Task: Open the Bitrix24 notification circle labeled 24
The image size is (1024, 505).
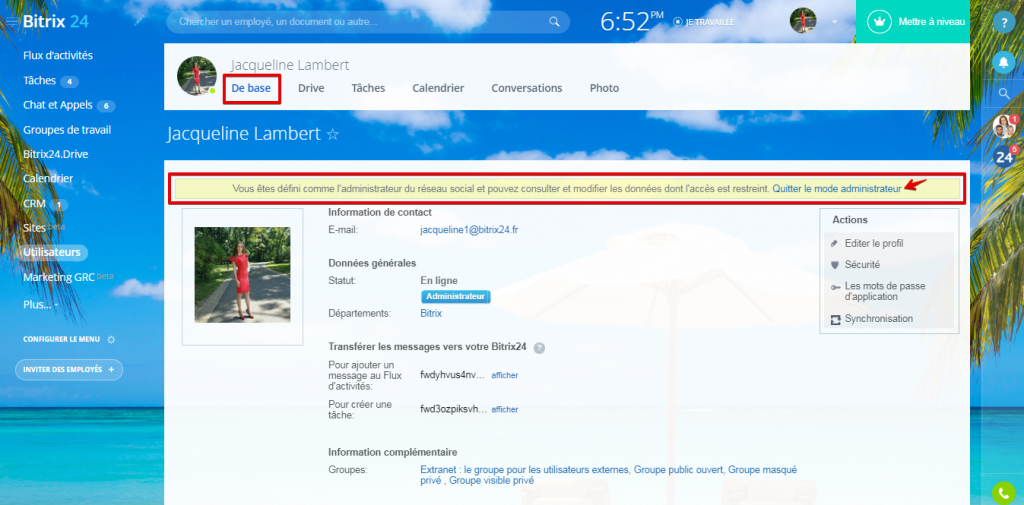Action: 1004,157
